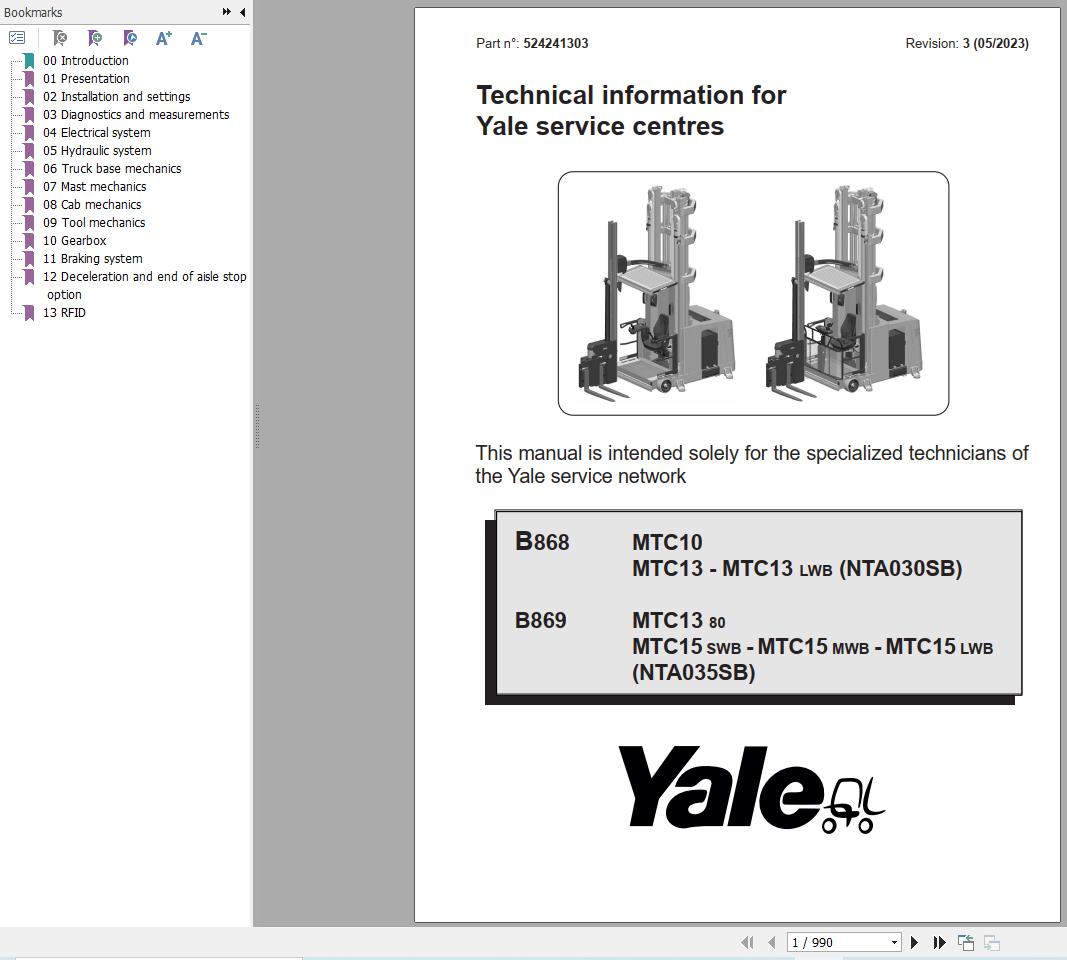This screenshot has width=1067, height=960.
Task: Open the 00 Introduction bookmark
Action: tap(86, 60)
